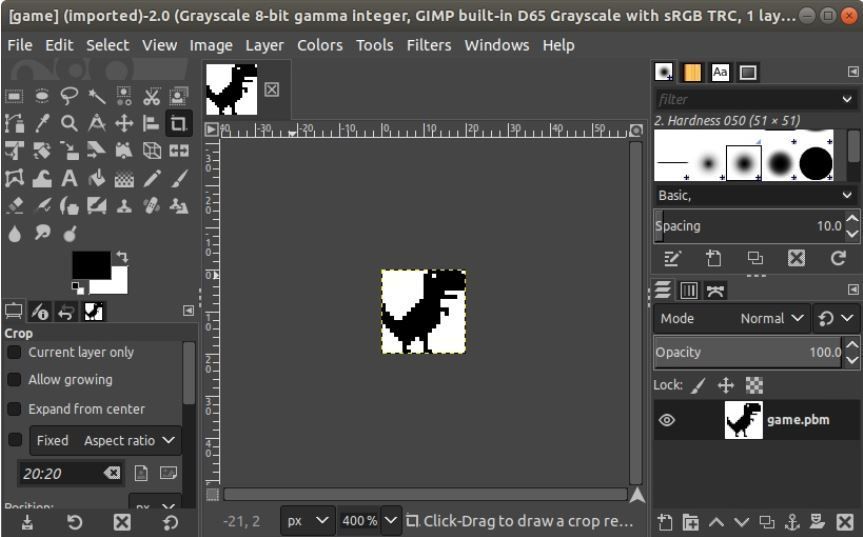Pick the Pencil tool

(151, 178)
